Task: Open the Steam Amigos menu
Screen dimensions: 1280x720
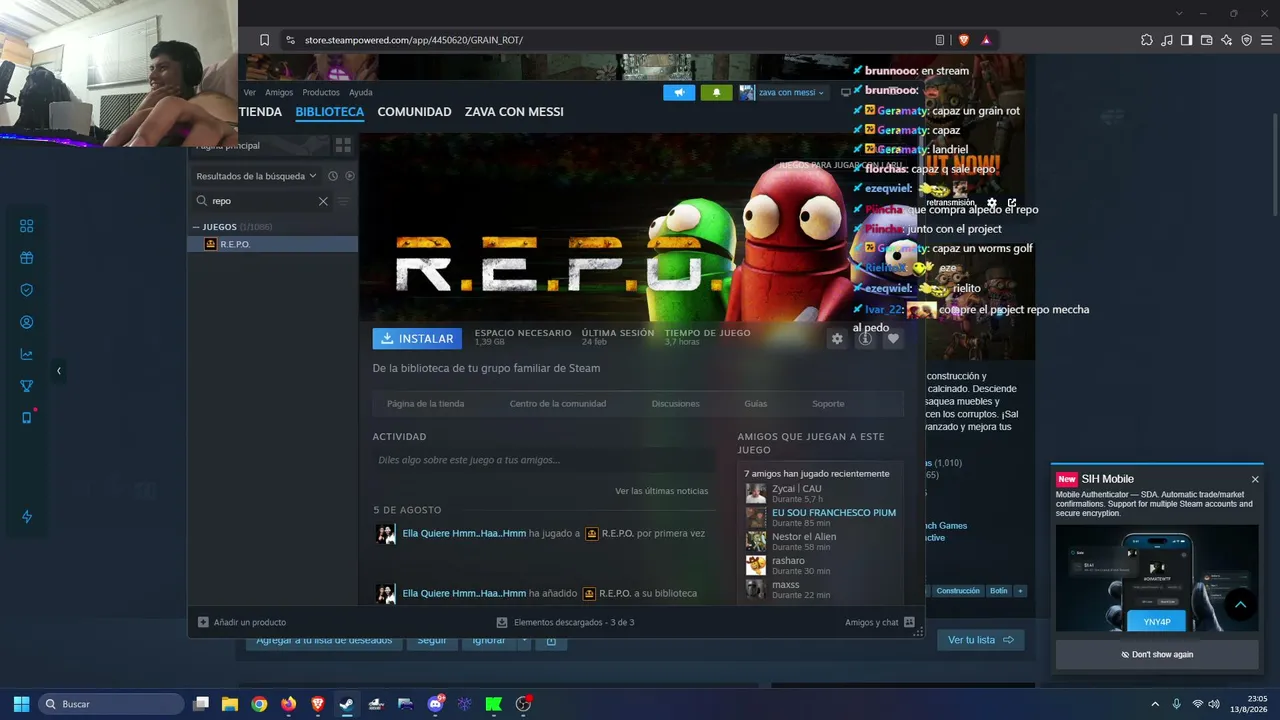Action: (279, 93)
